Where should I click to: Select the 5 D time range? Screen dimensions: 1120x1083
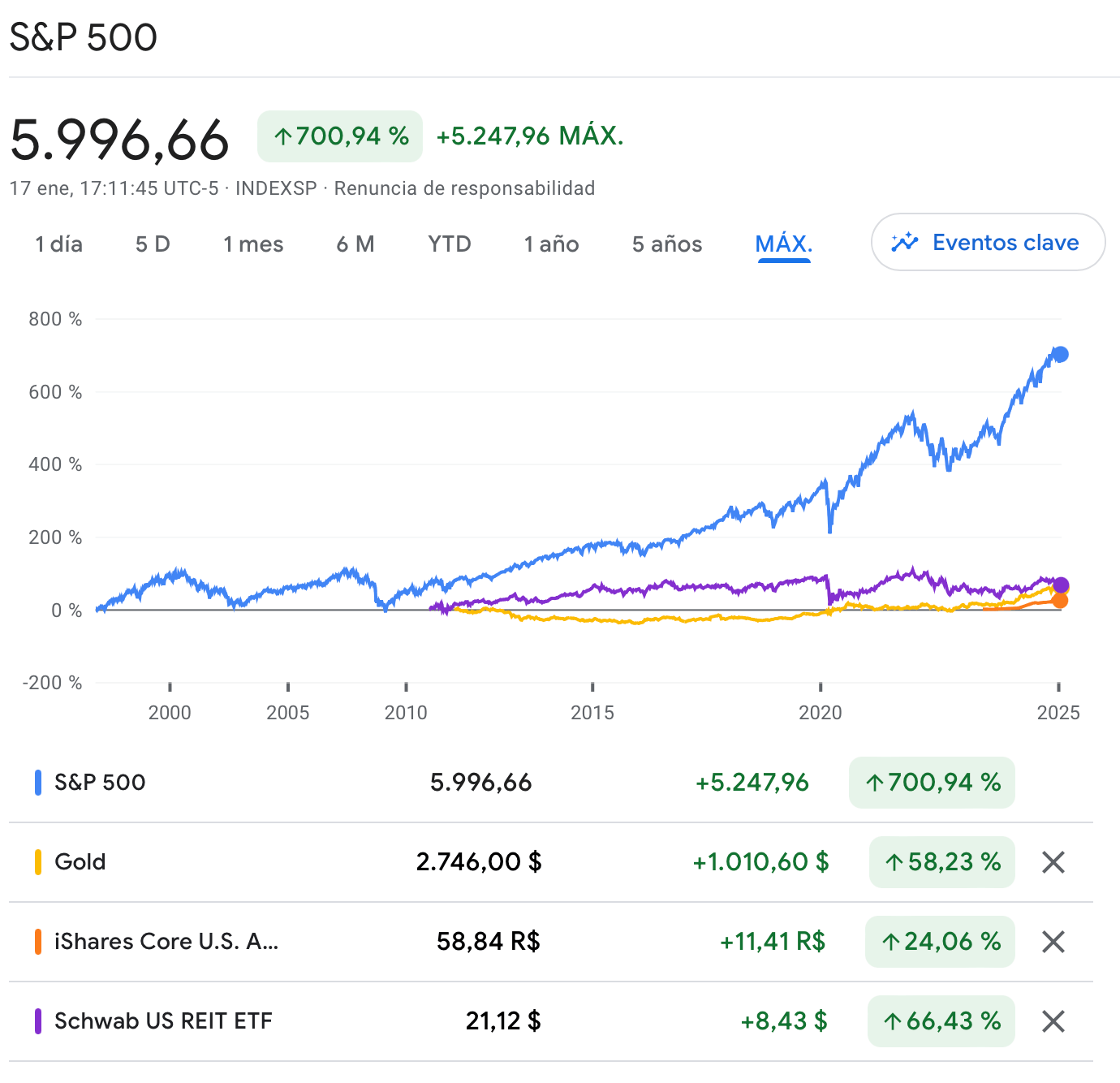pos(153,244)
